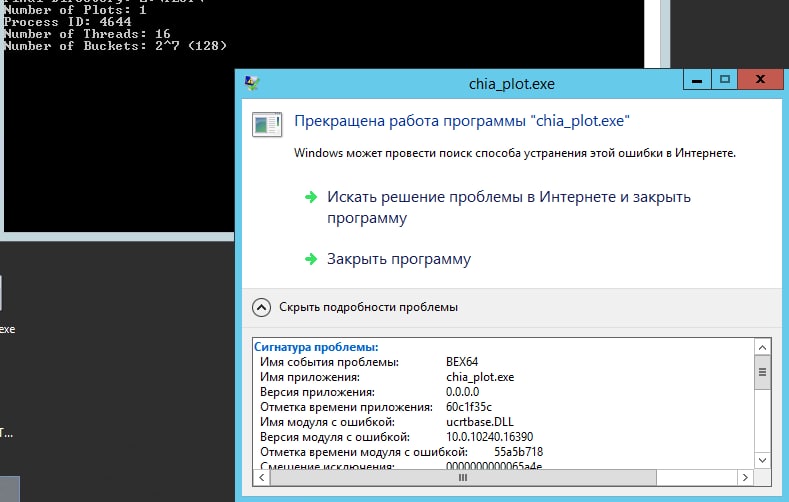Select module timestamp 55a5b718
Screen dimensions: 789x502
tap(518, 452)
